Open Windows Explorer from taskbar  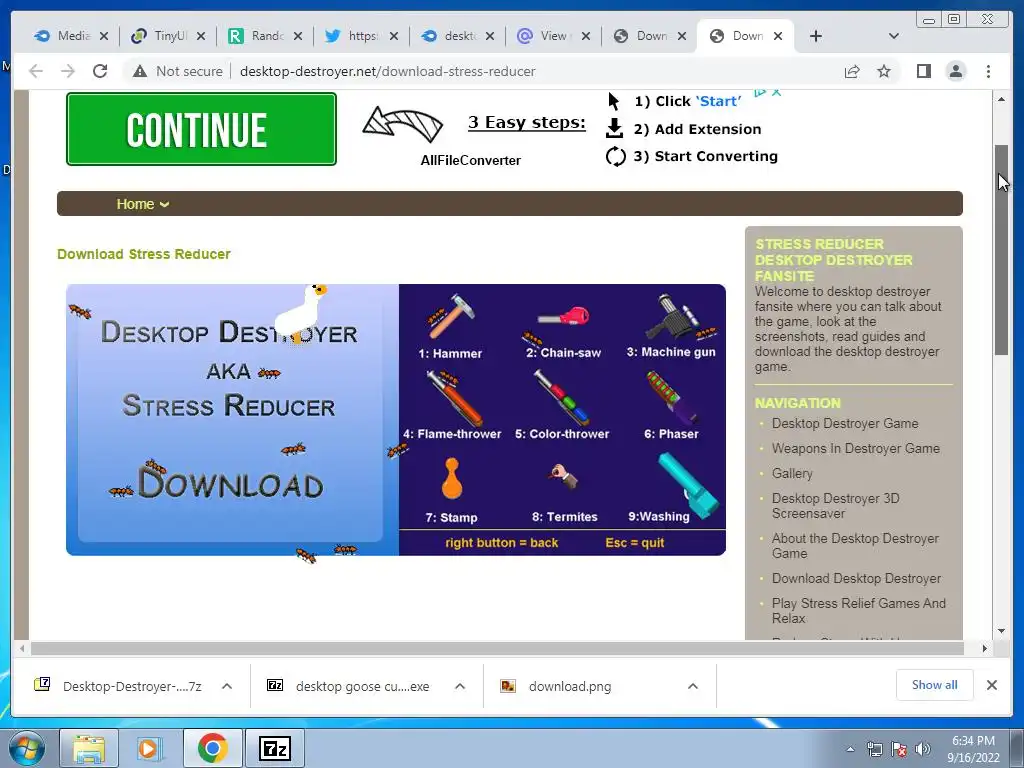click(x=89, y=748)
